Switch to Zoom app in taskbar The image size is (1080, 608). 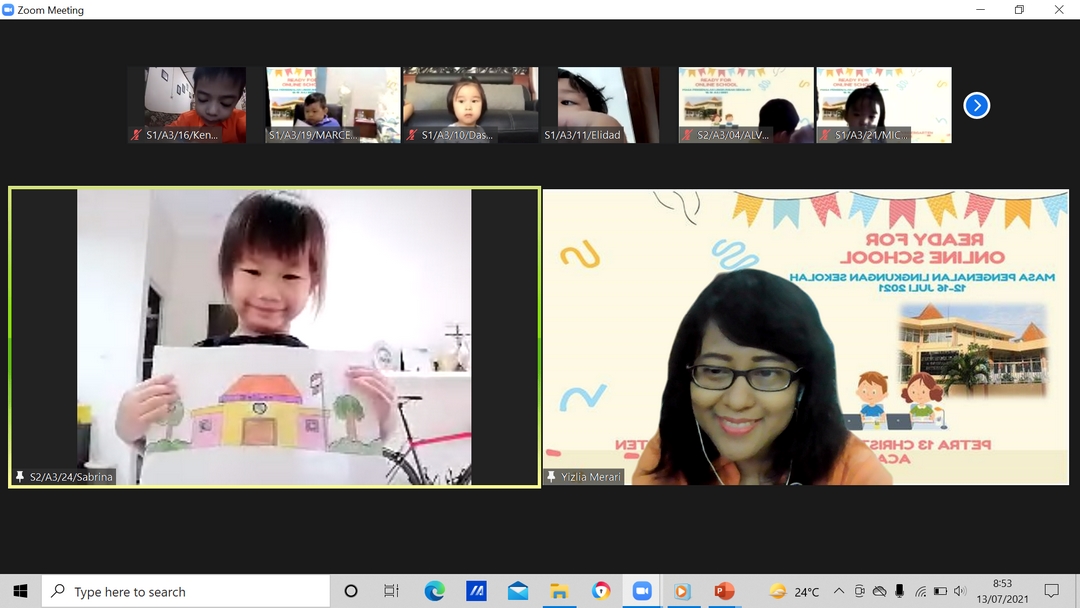coord(641,591)
